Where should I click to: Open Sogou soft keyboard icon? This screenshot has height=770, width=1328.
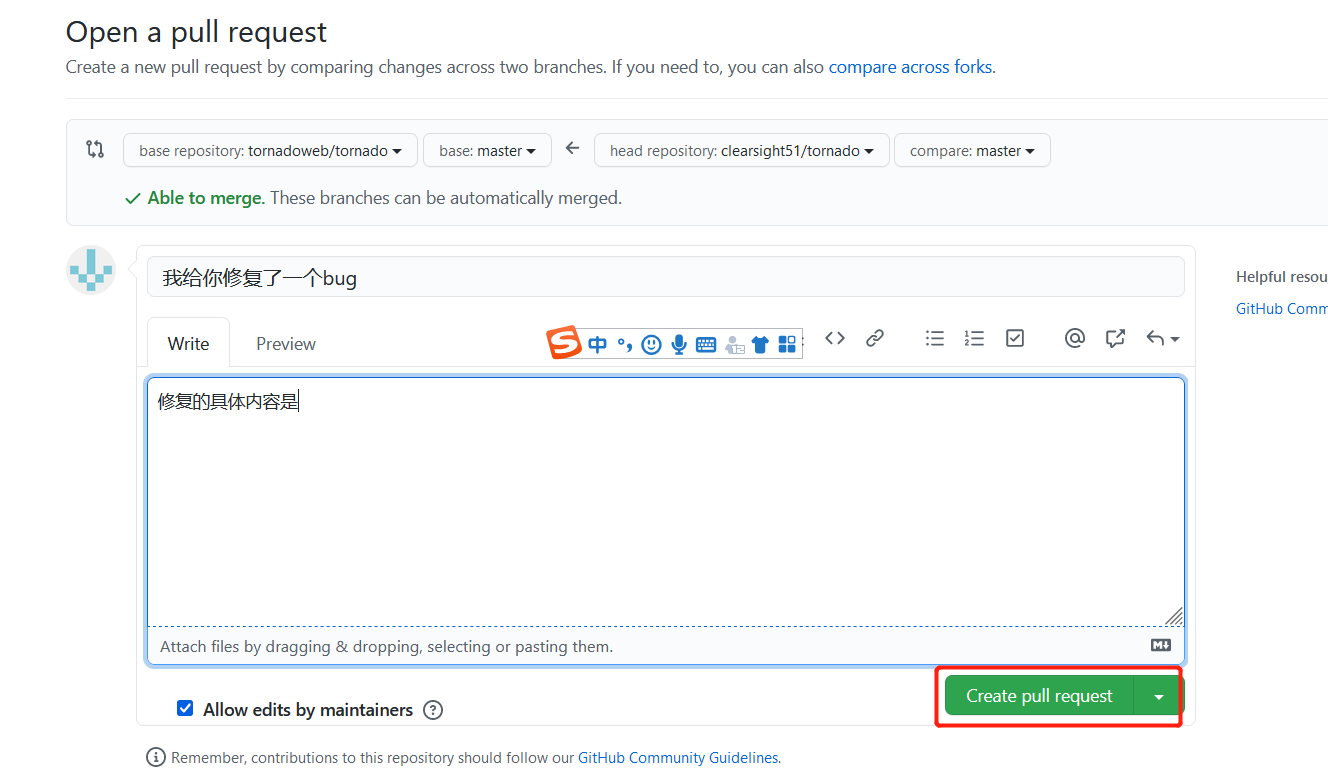pos(706,345)
